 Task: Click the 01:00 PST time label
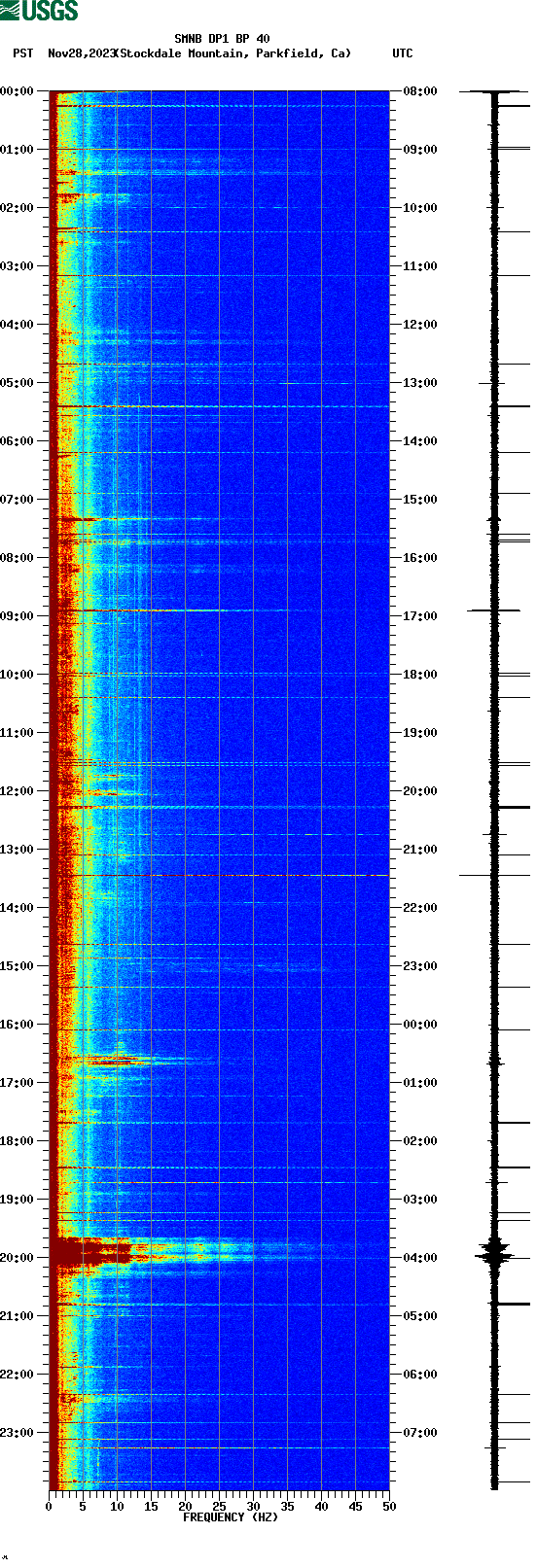click(17, 150)
